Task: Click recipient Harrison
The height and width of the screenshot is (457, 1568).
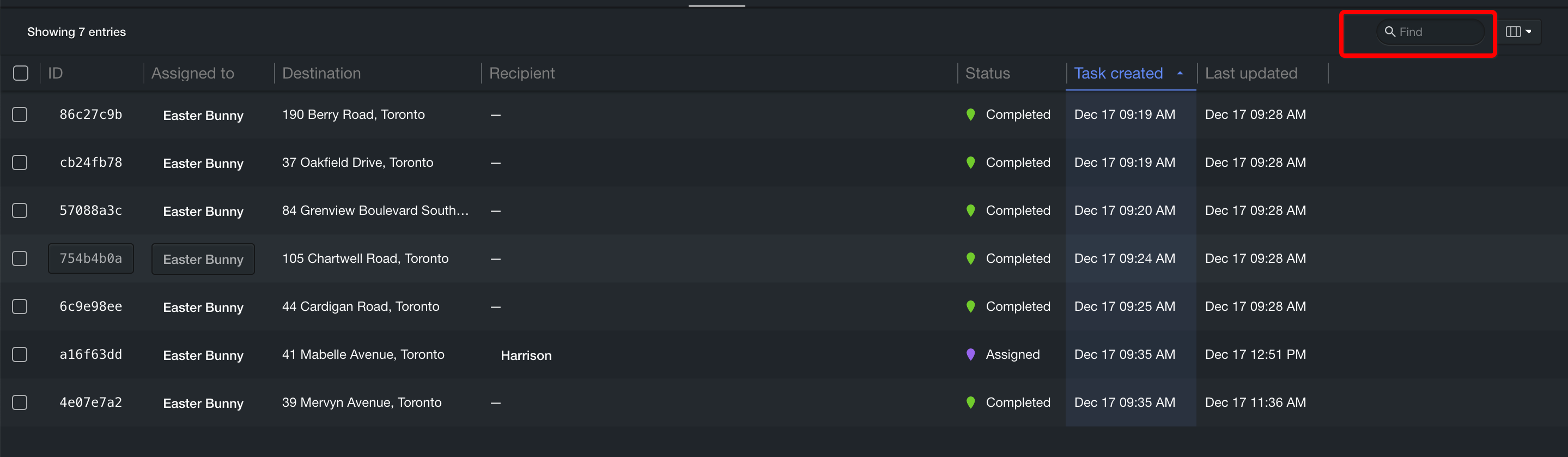Action: tap(526, 355)
